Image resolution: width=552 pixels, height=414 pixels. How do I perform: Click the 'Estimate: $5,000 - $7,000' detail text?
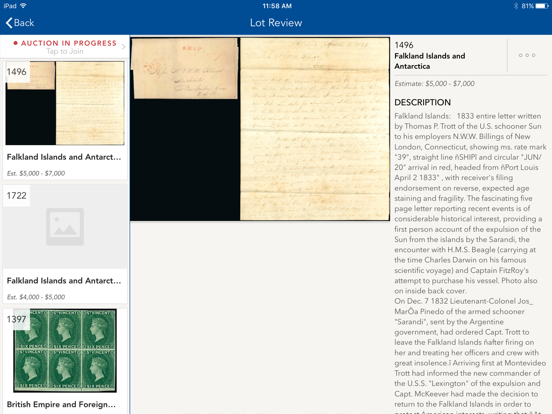[x=434, y=83]
